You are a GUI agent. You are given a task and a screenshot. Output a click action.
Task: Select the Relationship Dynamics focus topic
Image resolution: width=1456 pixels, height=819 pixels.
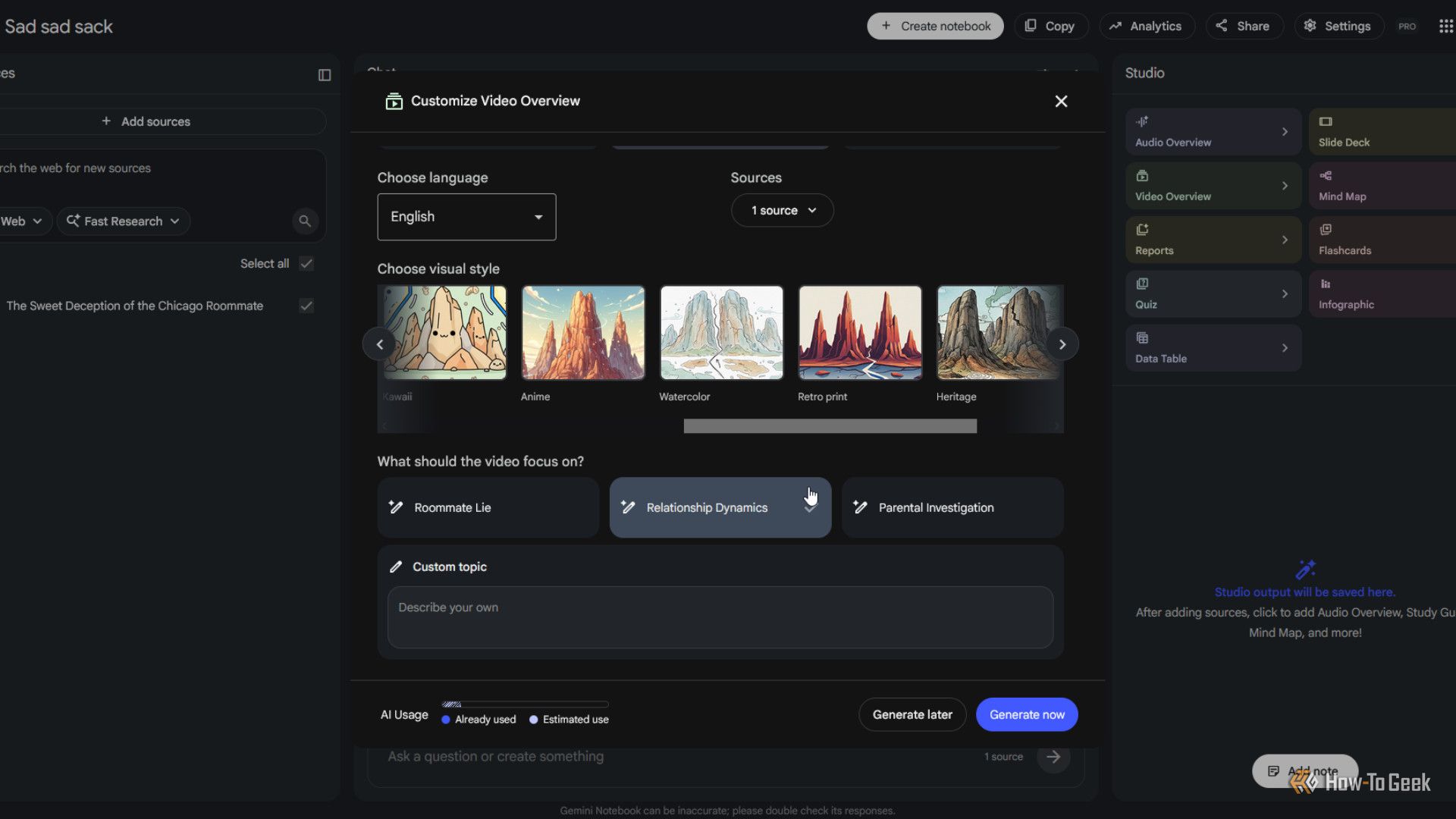pyautogui.click(x=720, y=507)
